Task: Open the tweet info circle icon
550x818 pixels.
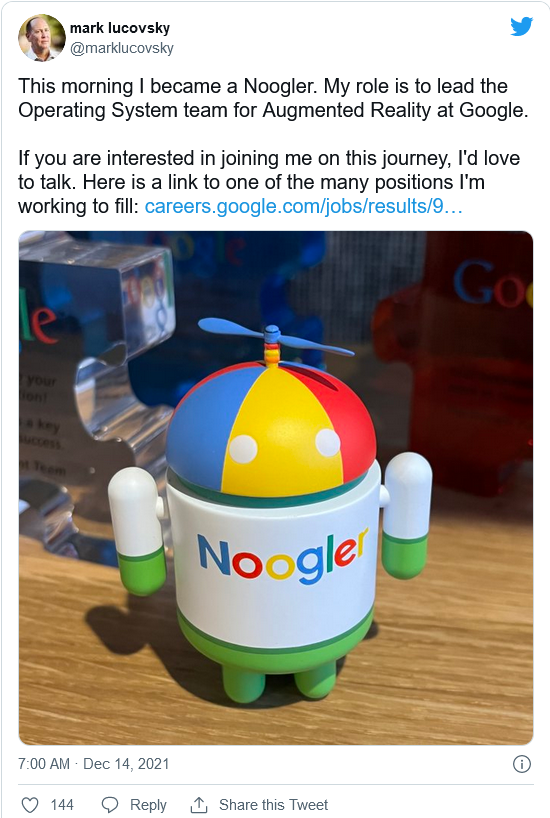Action: click(x=522, y=764)
